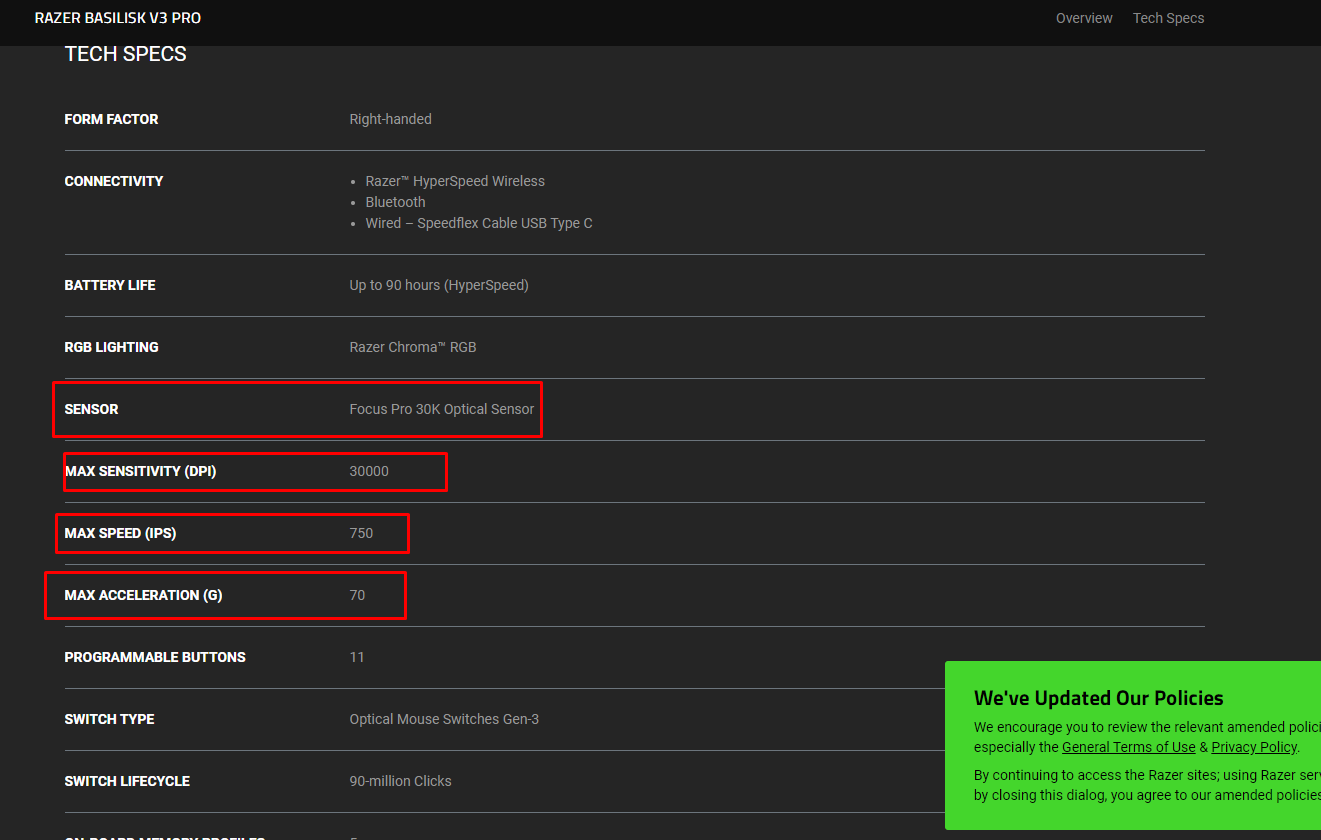Image resolution: width=1321 pixels, height=840 pixels.
Task: Click the "750" max speed value
Action: 361,533
